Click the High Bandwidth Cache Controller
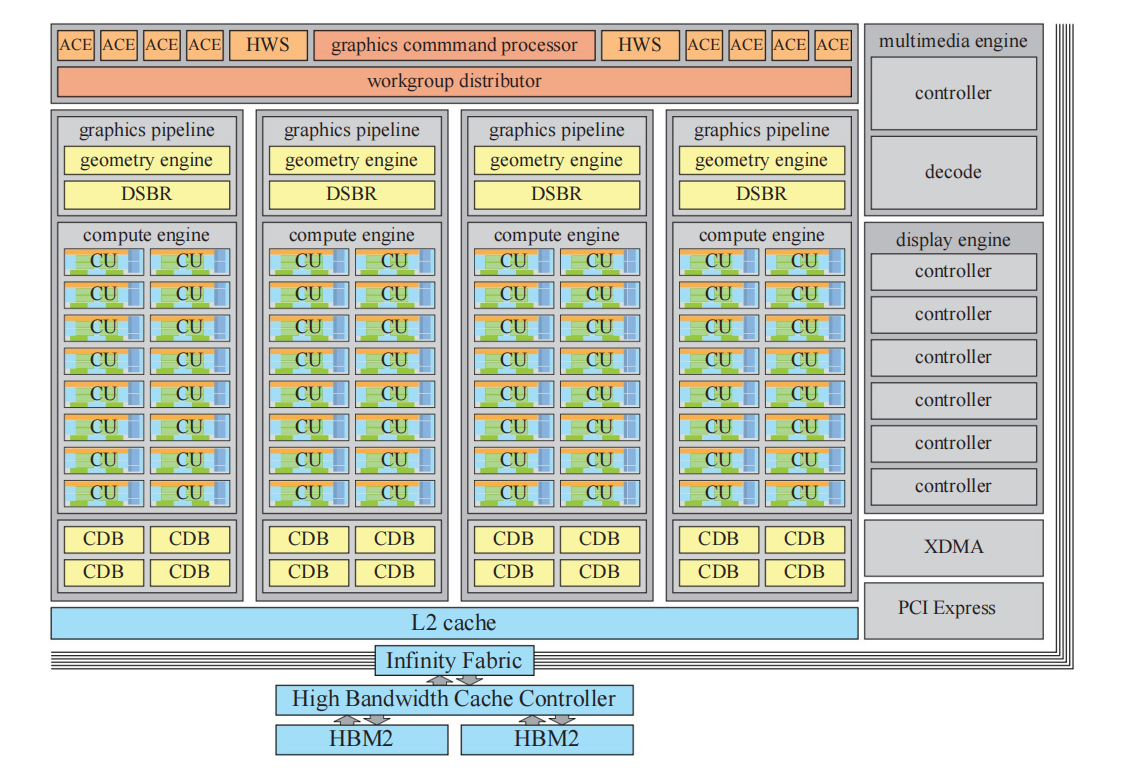Viewport: 1123px width, 780px height. click(454, 699)
